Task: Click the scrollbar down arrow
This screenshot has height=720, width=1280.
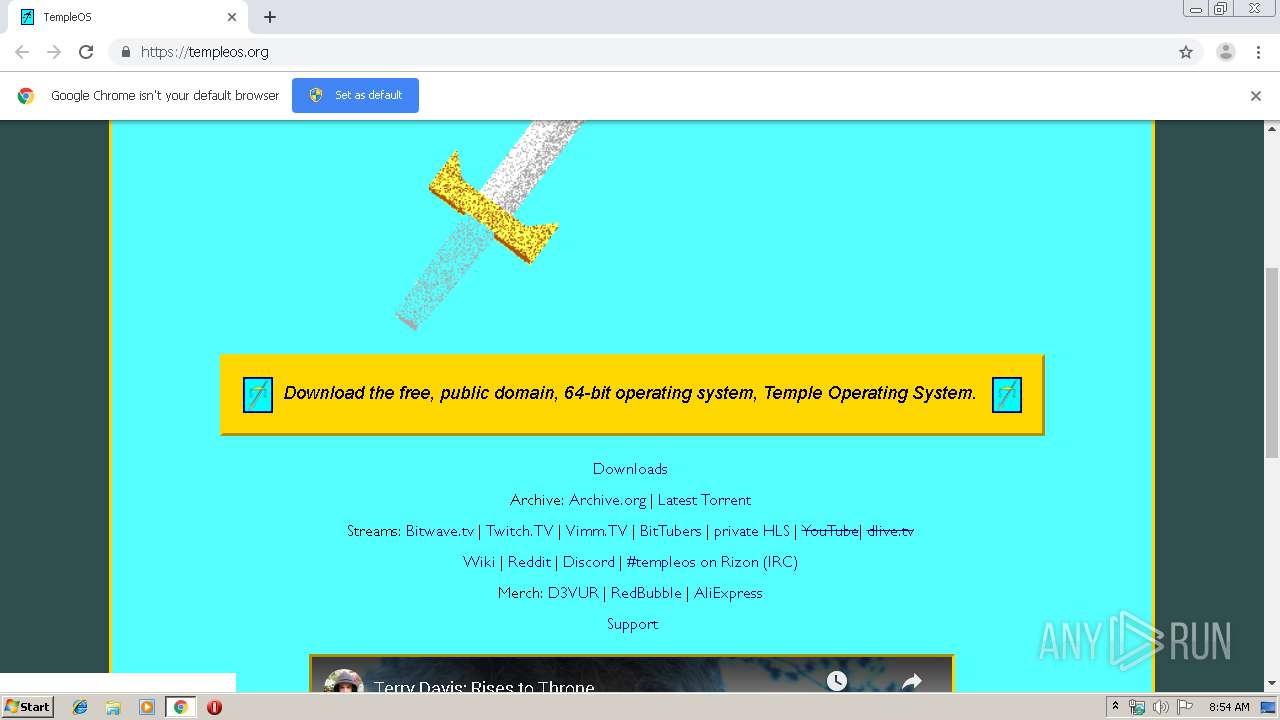Action: tap(1272, 684)
